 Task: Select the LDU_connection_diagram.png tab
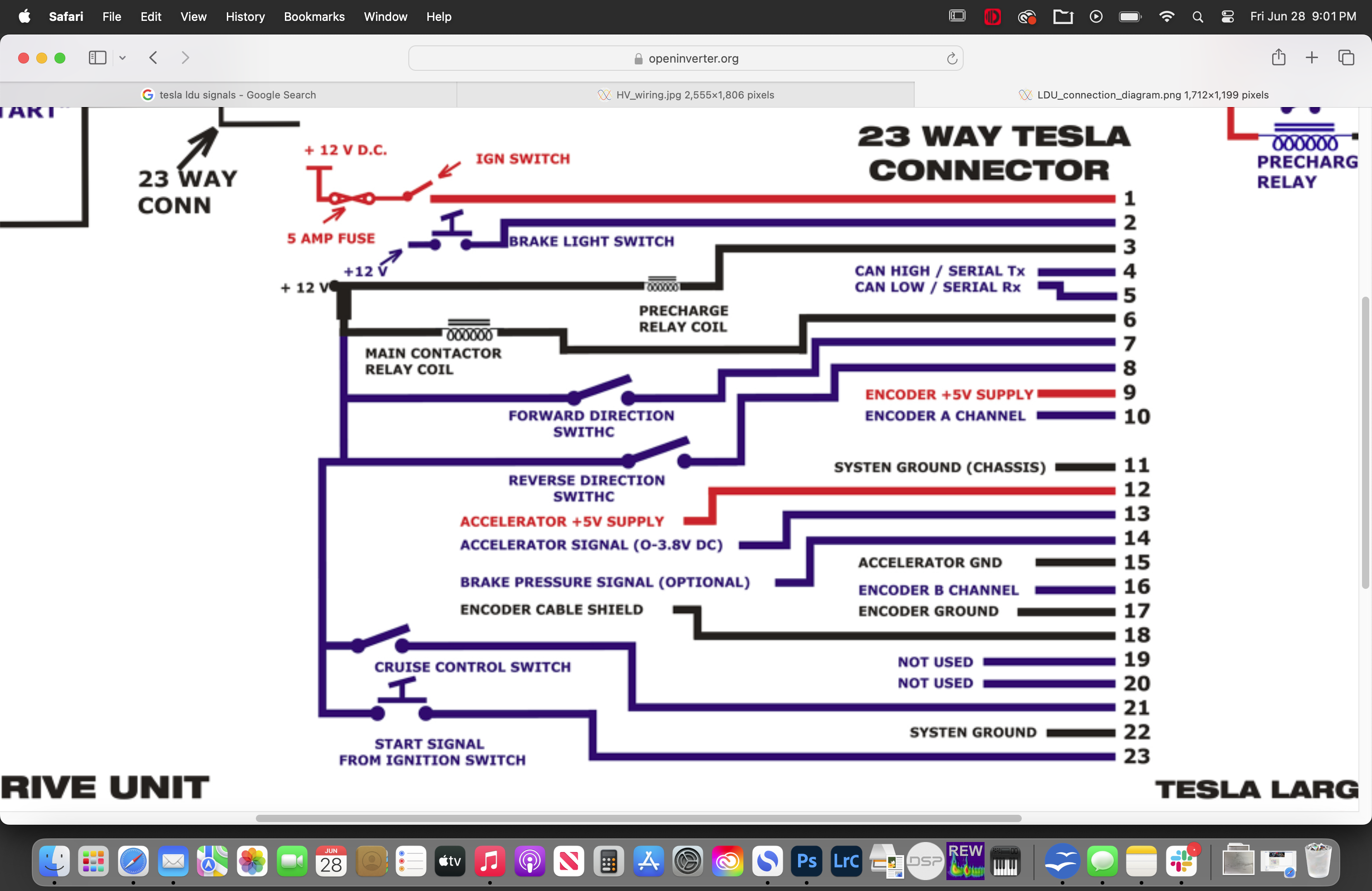tap(1143, 94)
